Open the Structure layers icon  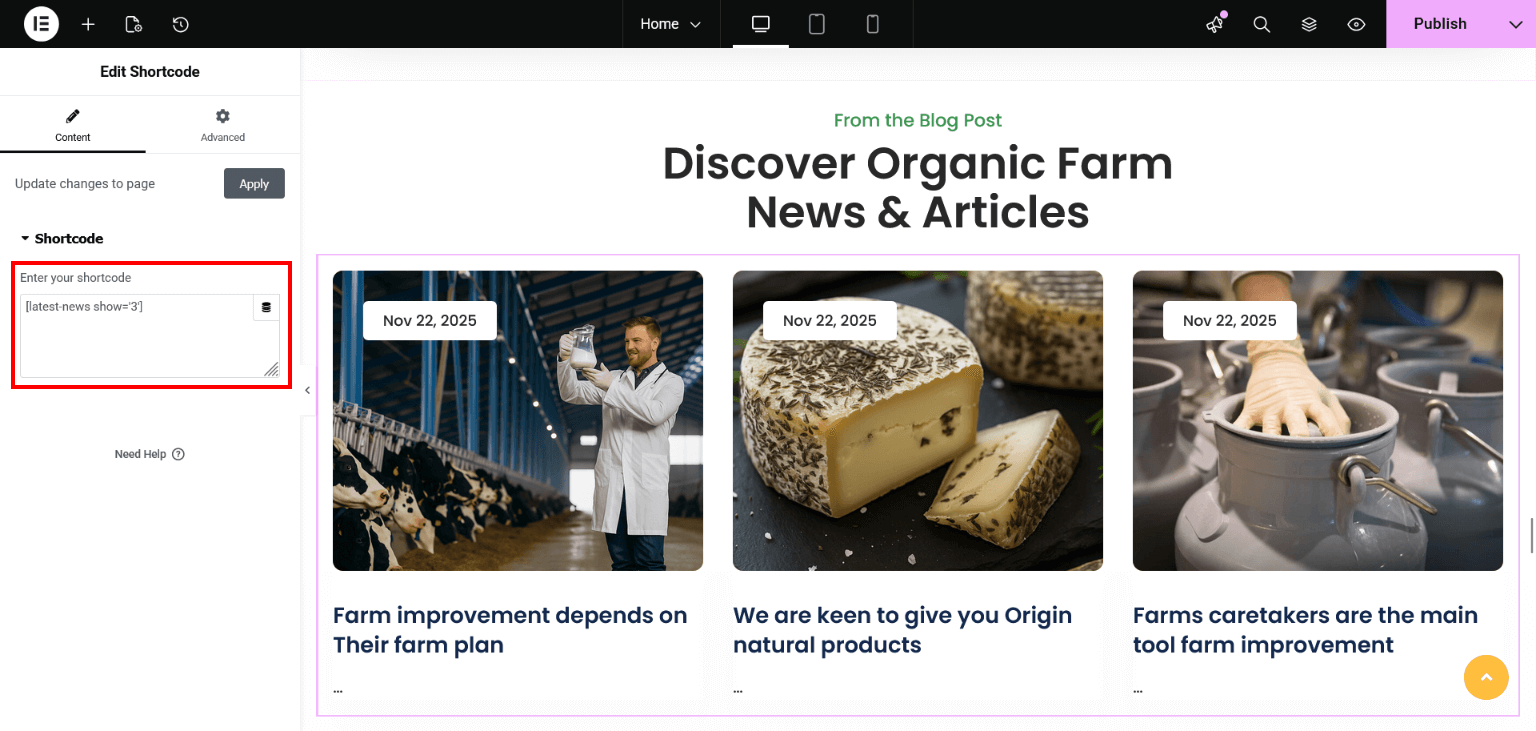coord(1309,24)
